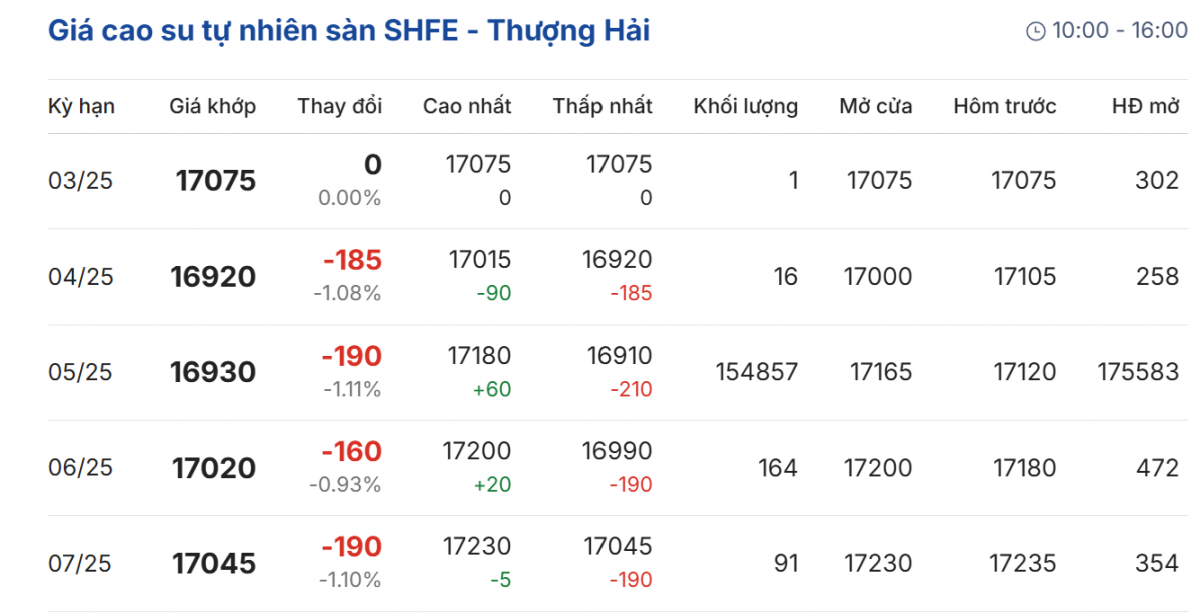Click the Thay đổi column header
1200x613 pixels.
(x=339, y=106)
